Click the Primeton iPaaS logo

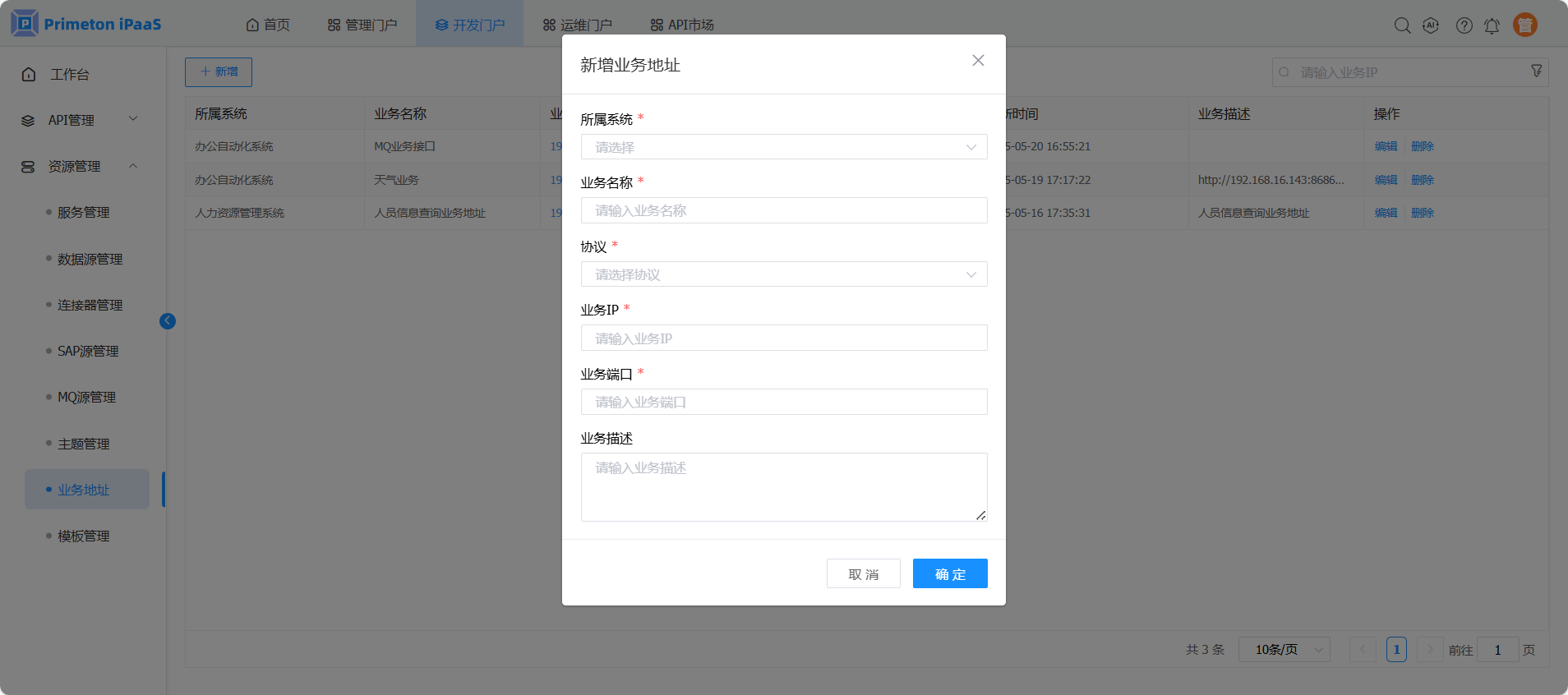tap(86, 24)
